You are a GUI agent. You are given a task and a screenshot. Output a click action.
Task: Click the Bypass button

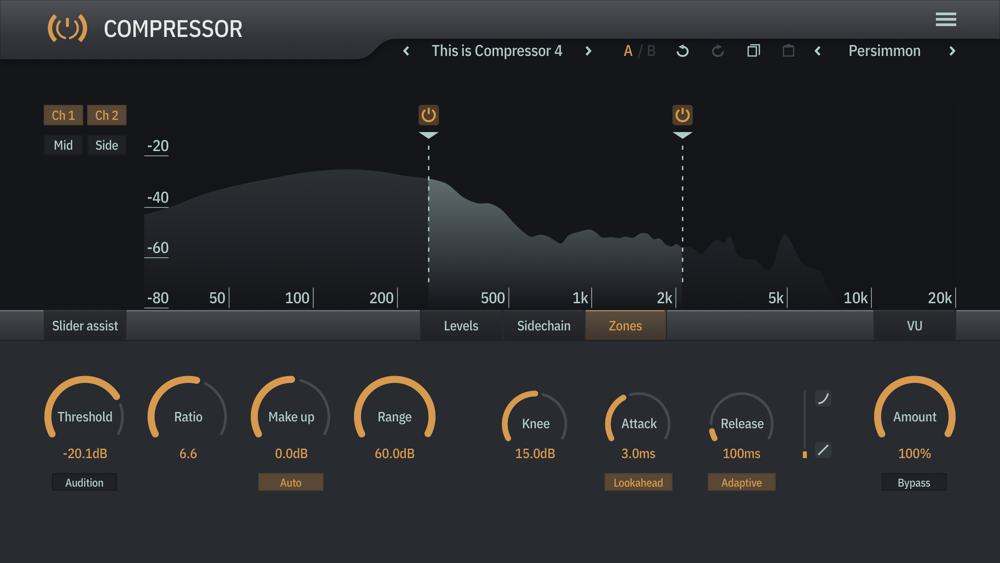[x=914, y=483]
